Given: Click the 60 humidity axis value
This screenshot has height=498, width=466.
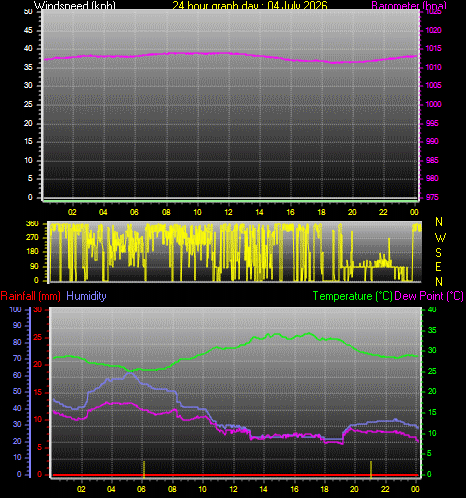Looking at the screenshot, I should (x=17, y=375).
